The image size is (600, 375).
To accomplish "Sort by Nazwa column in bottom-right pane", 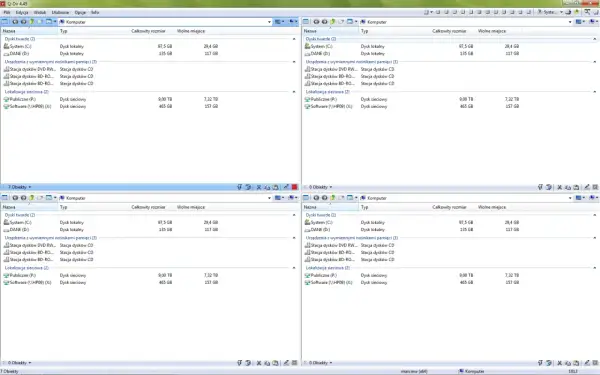I will pos(330,207).
